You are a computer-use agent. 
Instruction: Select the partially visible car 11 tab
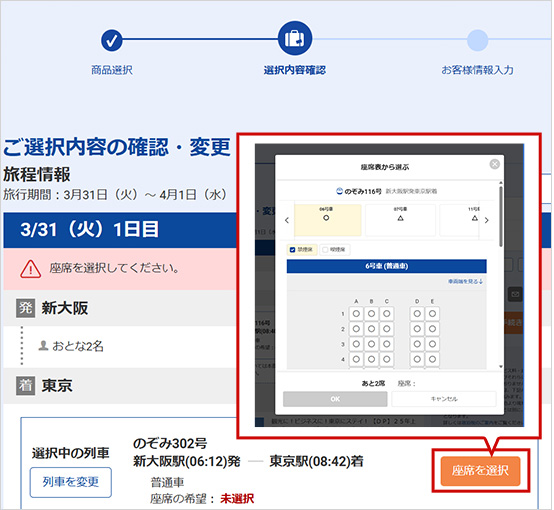coord(460,220)
